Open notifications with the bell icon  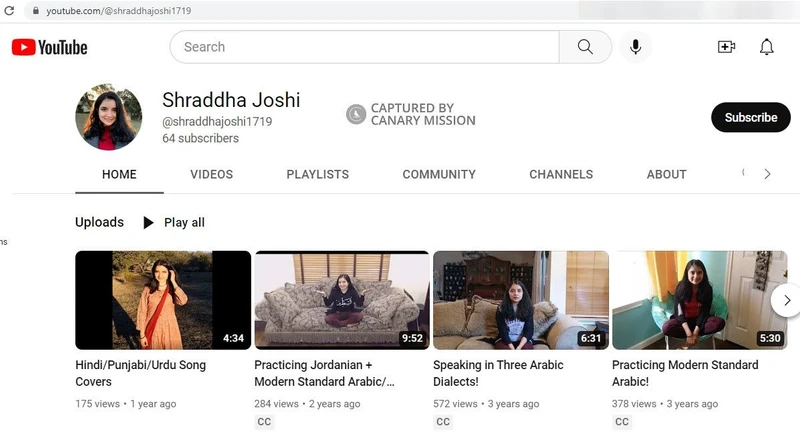point(766,47)
